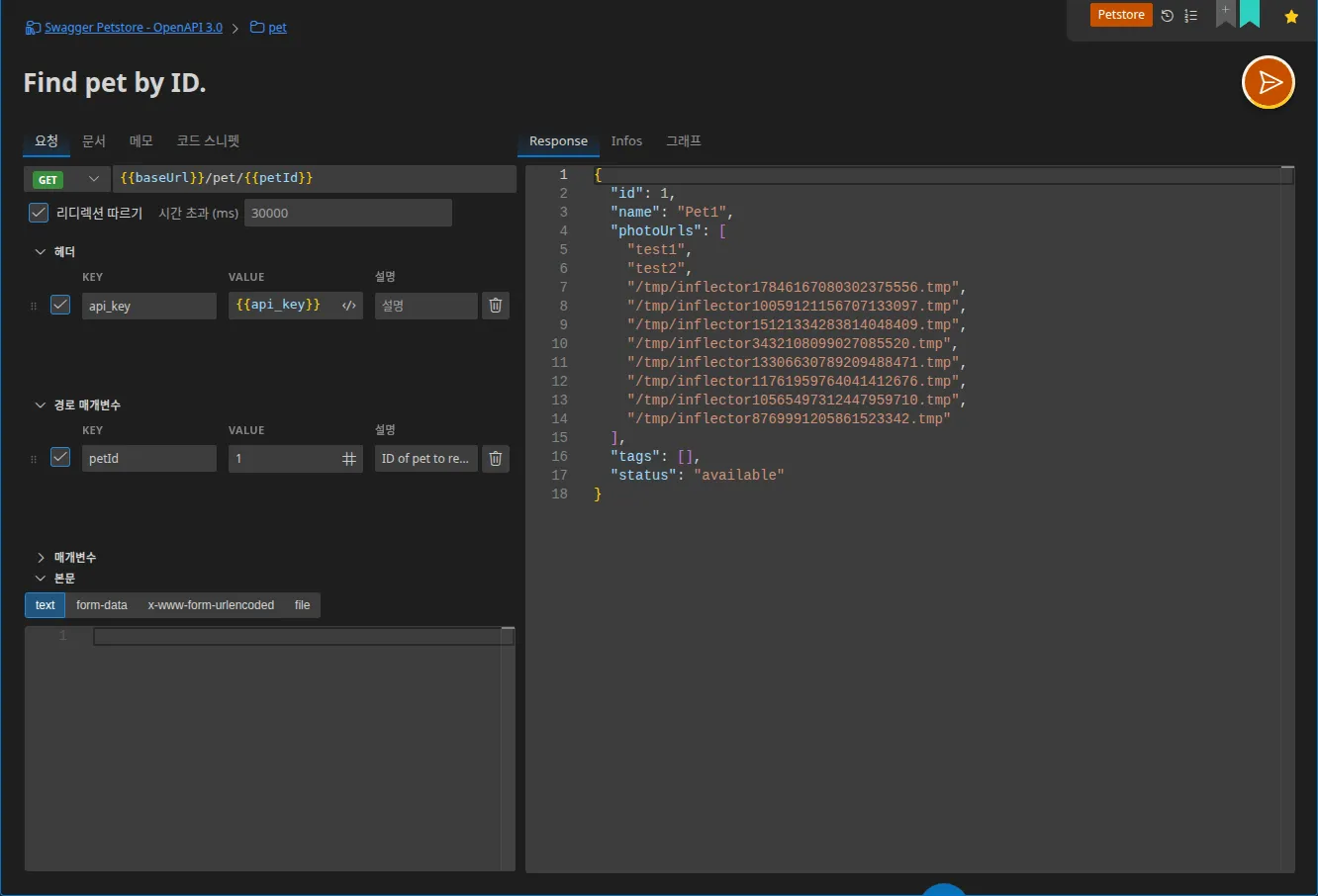The image size is (1318, 896).
Task: Click the folder icon before pet breadcrumb
Action: point(257,27)
